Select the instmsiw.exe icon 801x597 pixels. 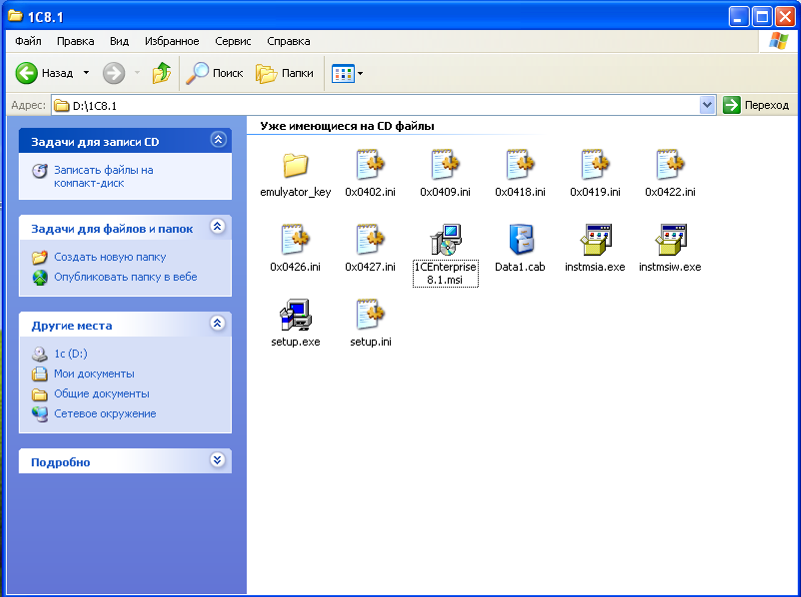pyautogui.click(x=671, y=240)
